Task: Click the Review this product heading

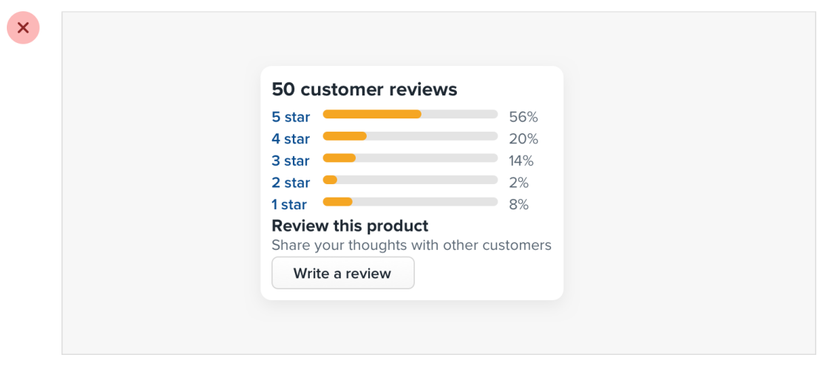Action: click(x=350, y=226)
